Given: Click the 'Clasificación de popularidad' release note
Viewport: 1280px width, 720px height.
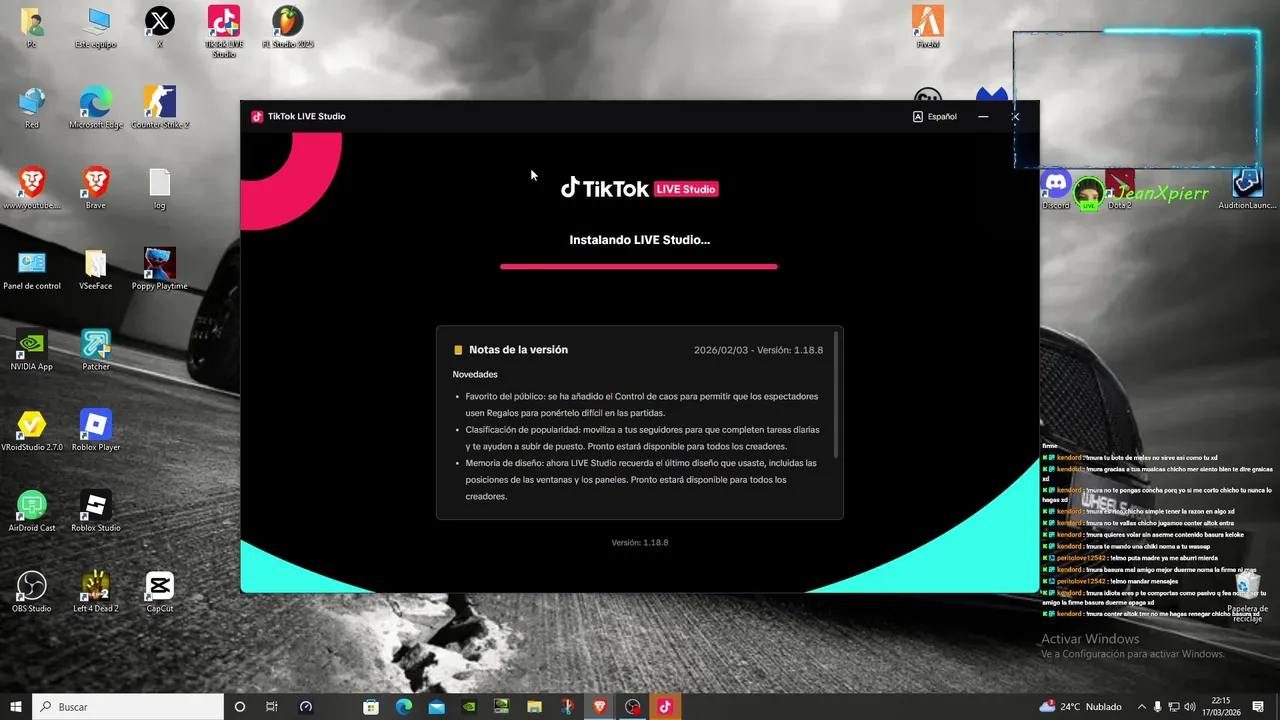Looking at the screenshot, I should click(641, 438).
